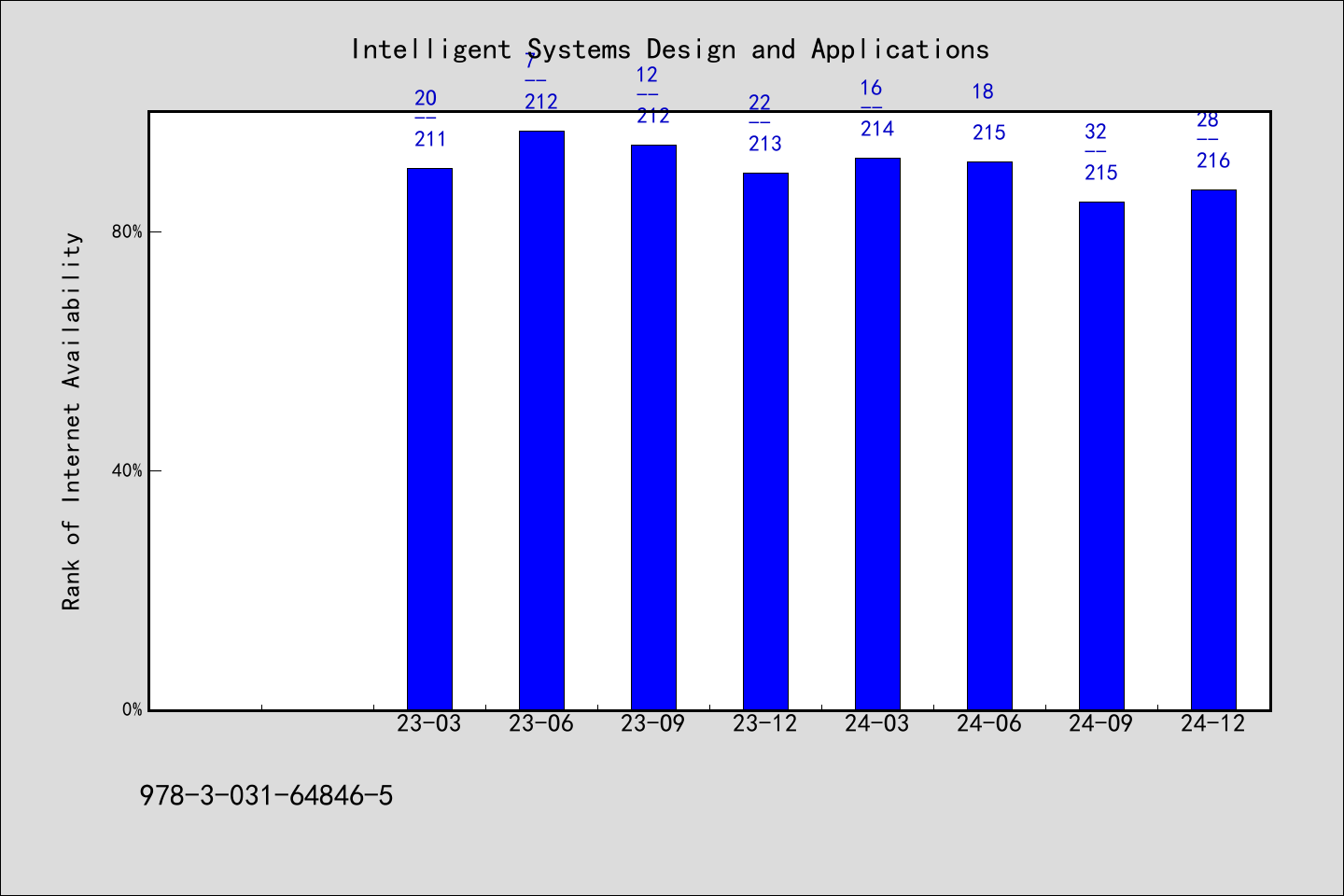The width and height of the screenshot is (1344, 896).
Task: Click the x-axis label 24-09
Action: point(1101,723)
